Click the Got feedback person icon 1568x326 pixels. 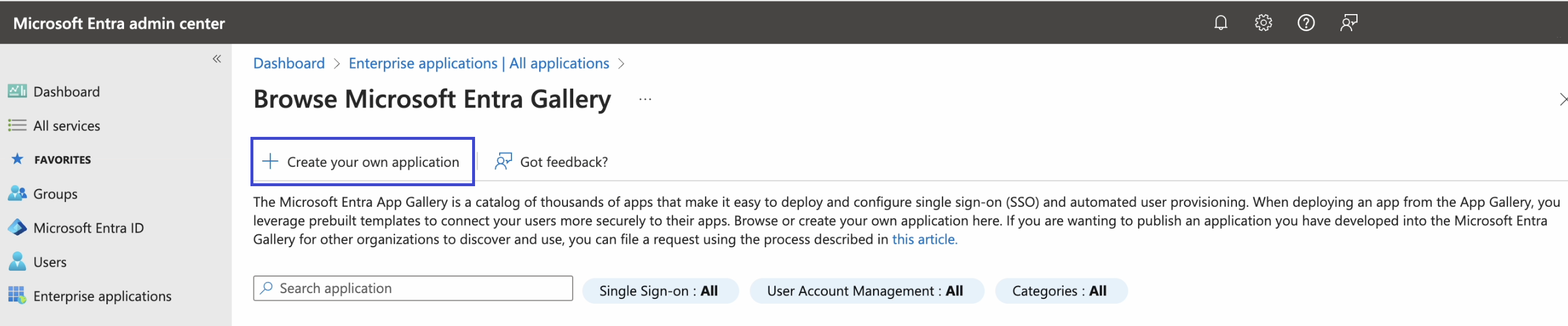(503, 161)
